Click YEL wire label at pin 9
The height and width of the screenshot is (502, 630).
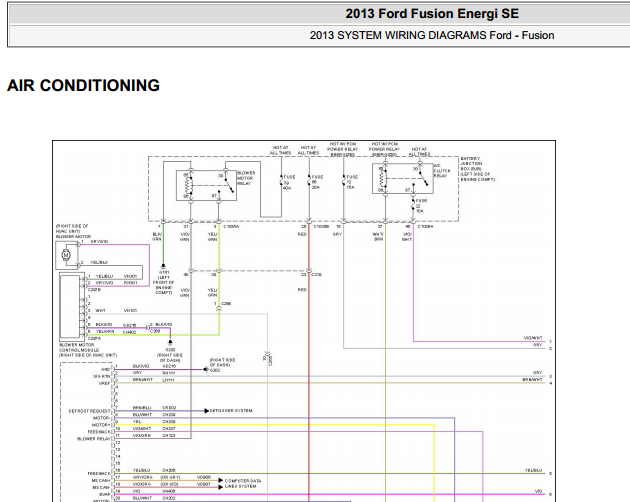click(137, 422)
